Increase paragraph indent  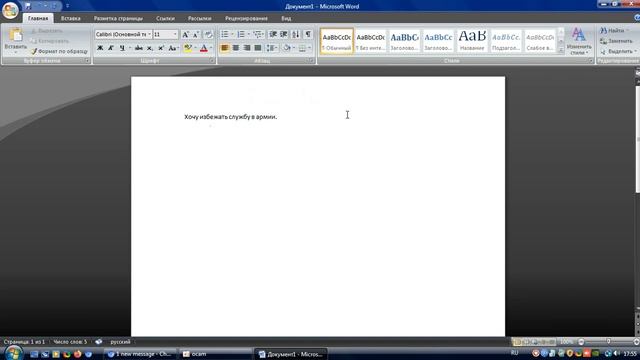click(284, 34)
